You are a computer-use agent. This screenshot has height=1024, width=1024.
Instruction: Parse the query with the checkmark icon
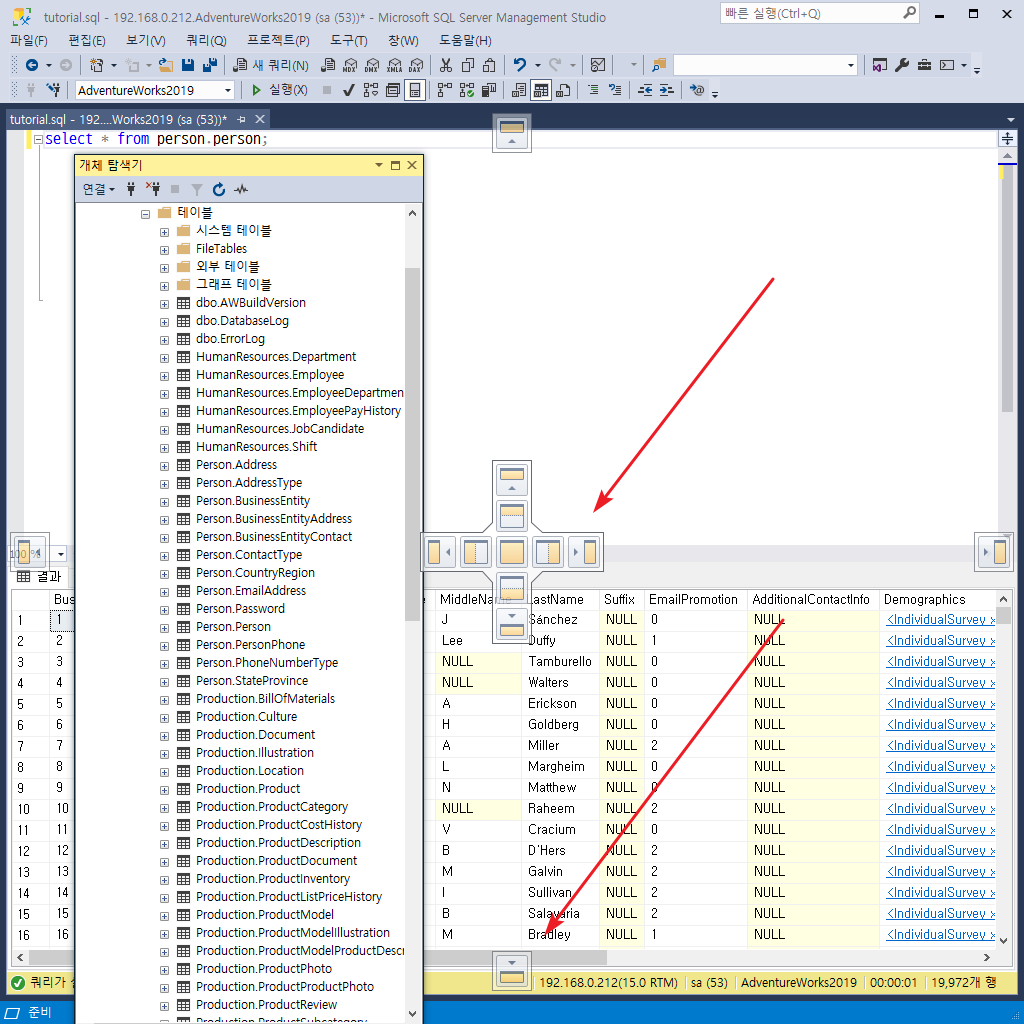tap(349, 89)
